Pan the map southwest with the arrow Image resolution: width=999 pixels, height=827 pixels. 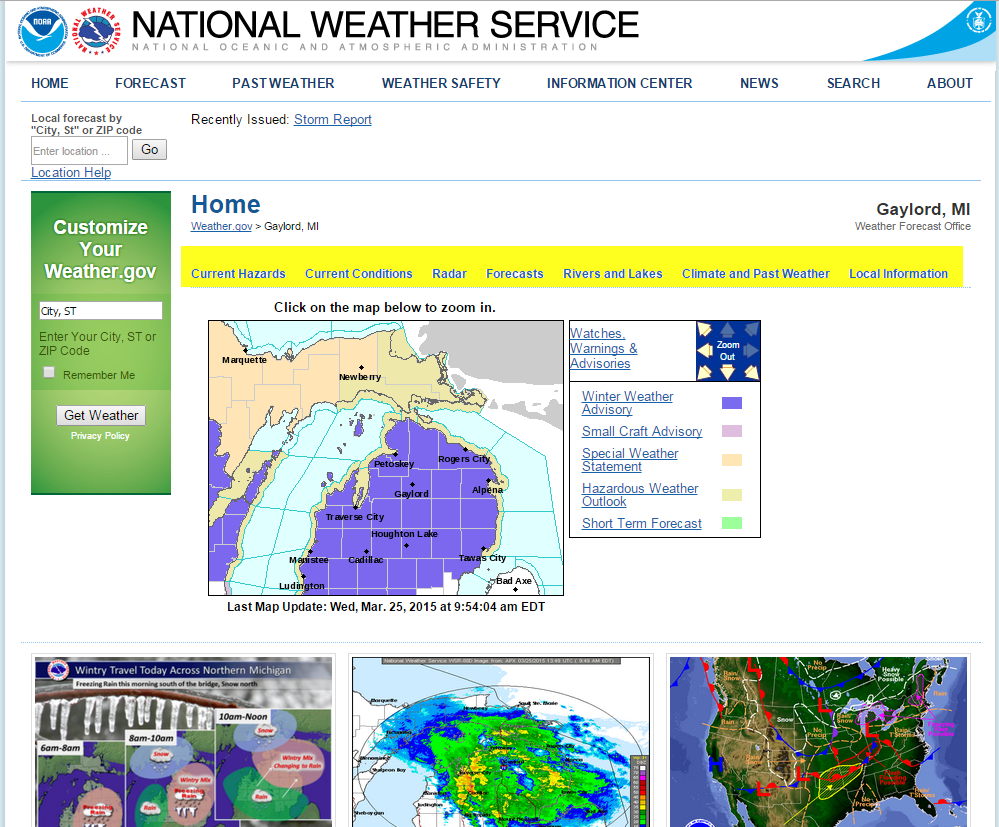[704, 372]
